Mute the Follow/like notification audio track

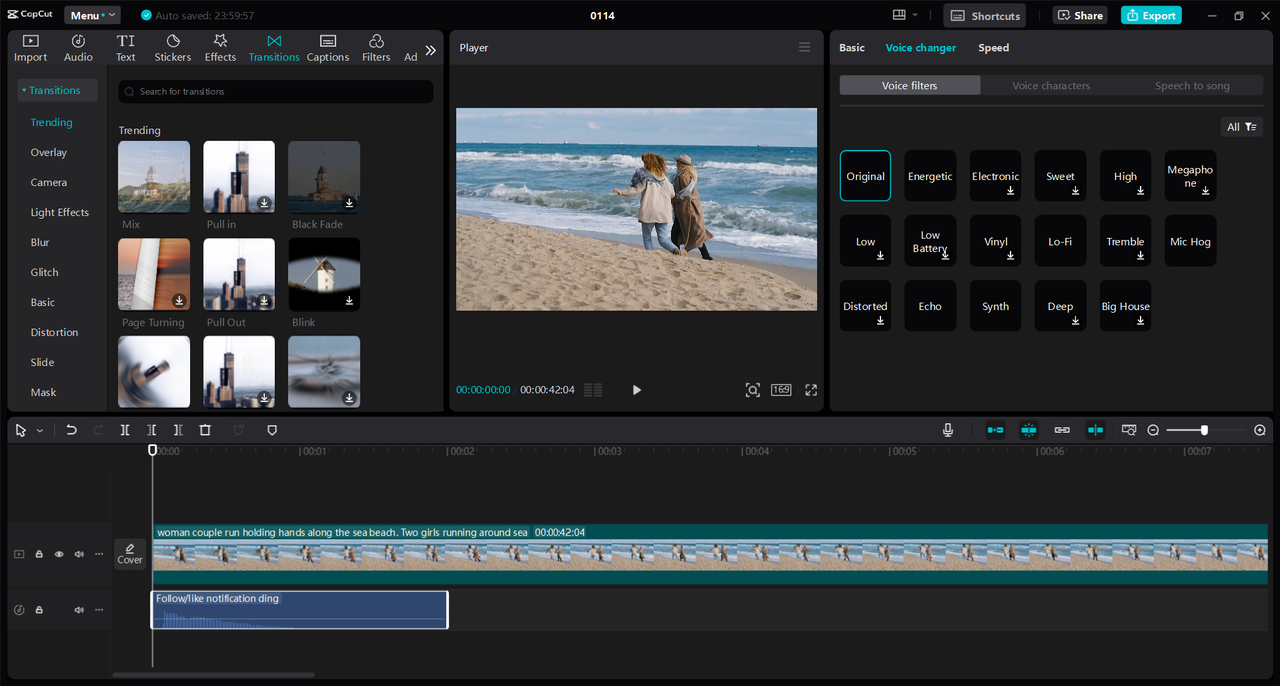click(x=79, y=610)
